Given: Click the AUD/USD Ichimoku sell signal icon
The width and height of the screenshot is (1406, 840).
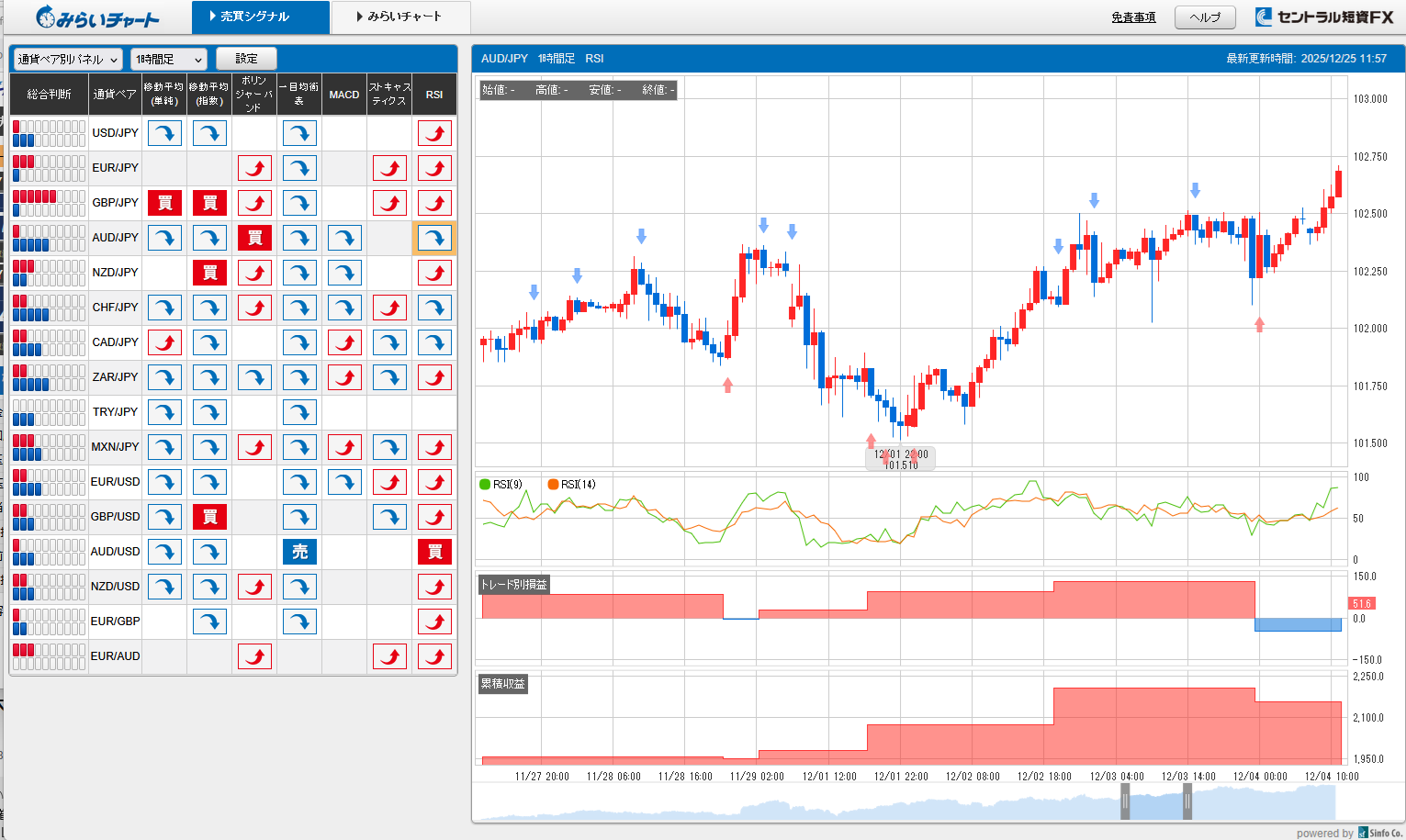Looking at the screenshot, I should click(299, 552).
